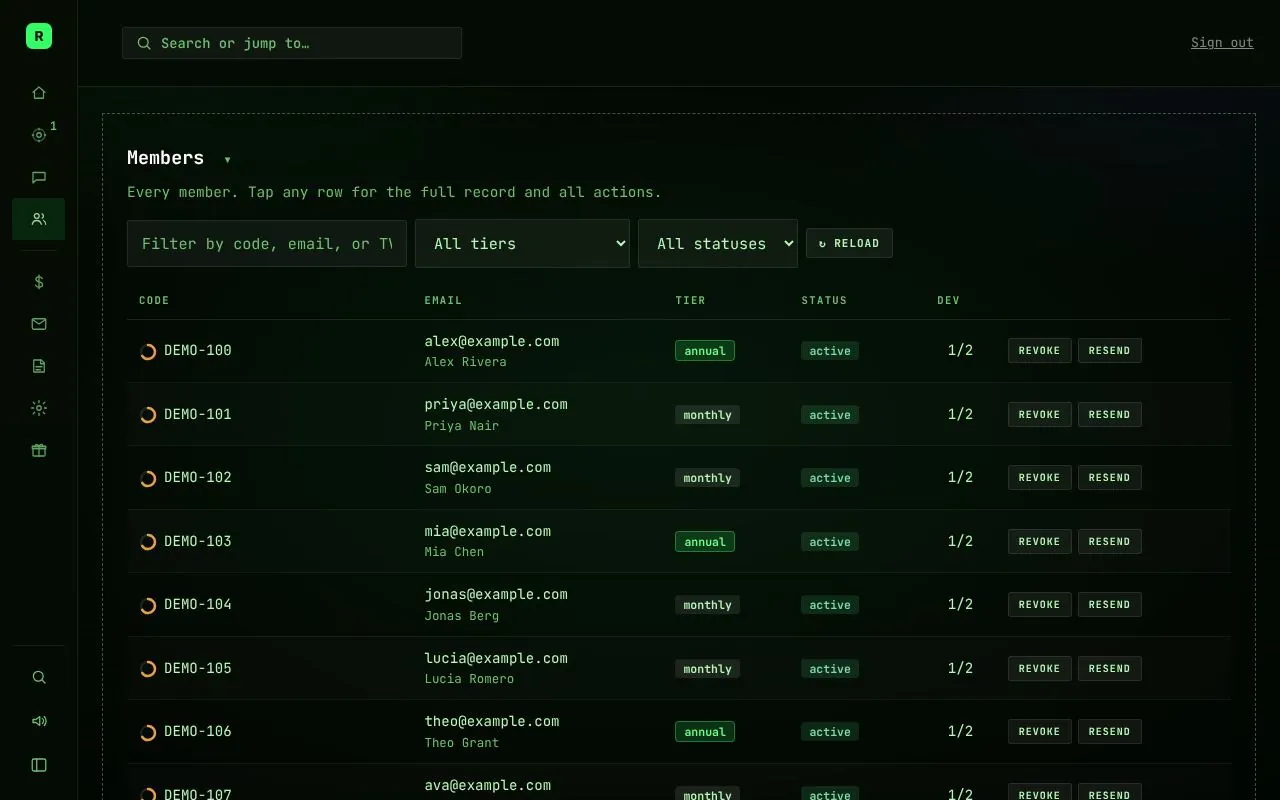The width and height of the screenshot is (1280, 800).
Task: Open the chat messages sidebar icon
Action: tap(39, 177)
